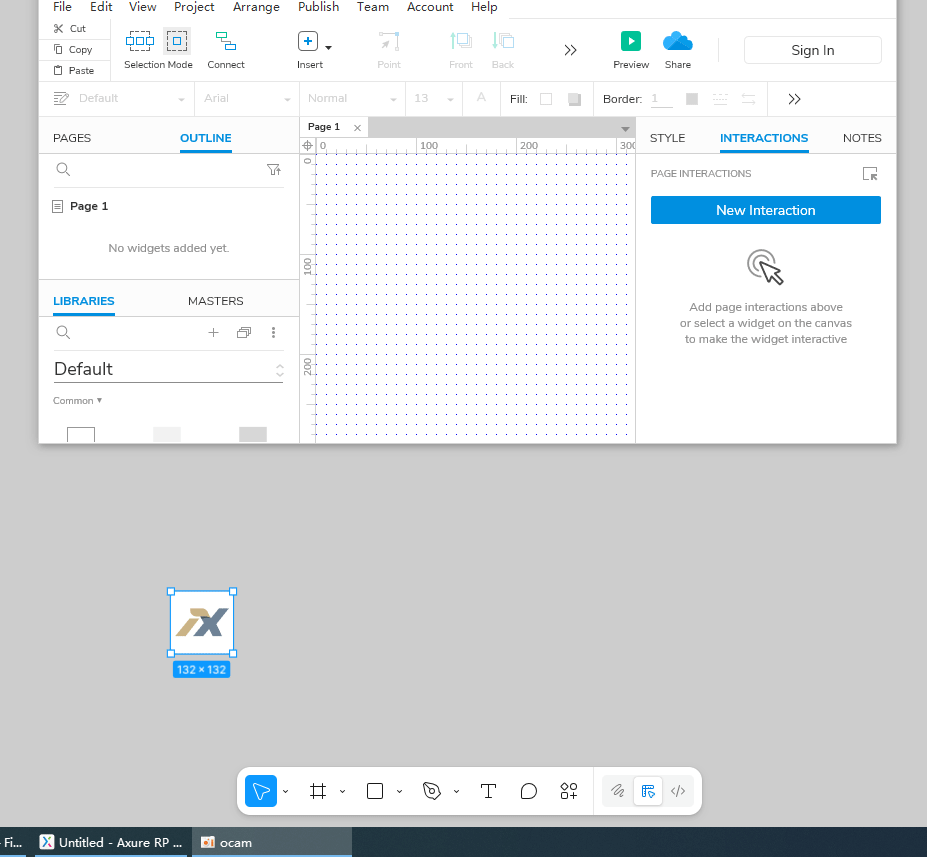Select the Comment bubble tool
The height and width of the screenshot is (857, 927).
[x=529, y=791]
